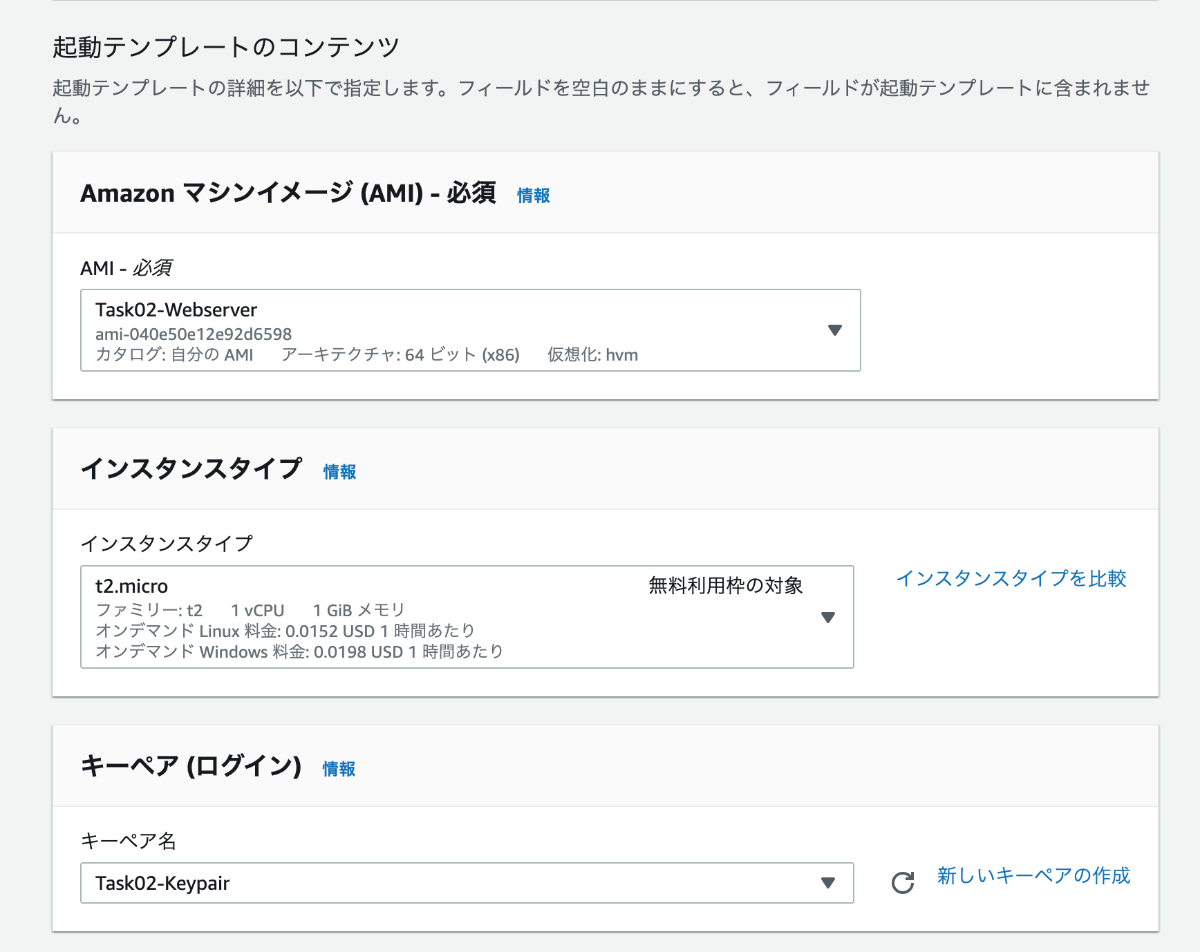This screenshot has height=952, width=1200.
Task: Open the Task02-Keypair key pair dropdown
Action: tap(467, 883)
